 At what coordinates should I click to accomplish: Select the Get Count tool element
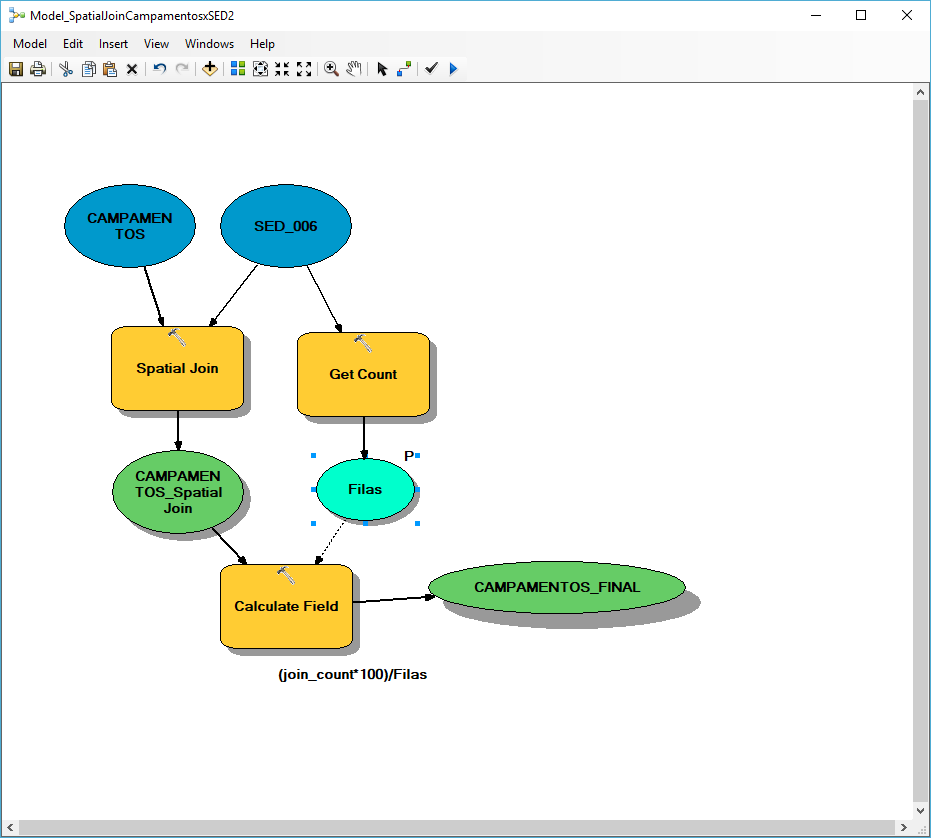[x=363, y=374]
